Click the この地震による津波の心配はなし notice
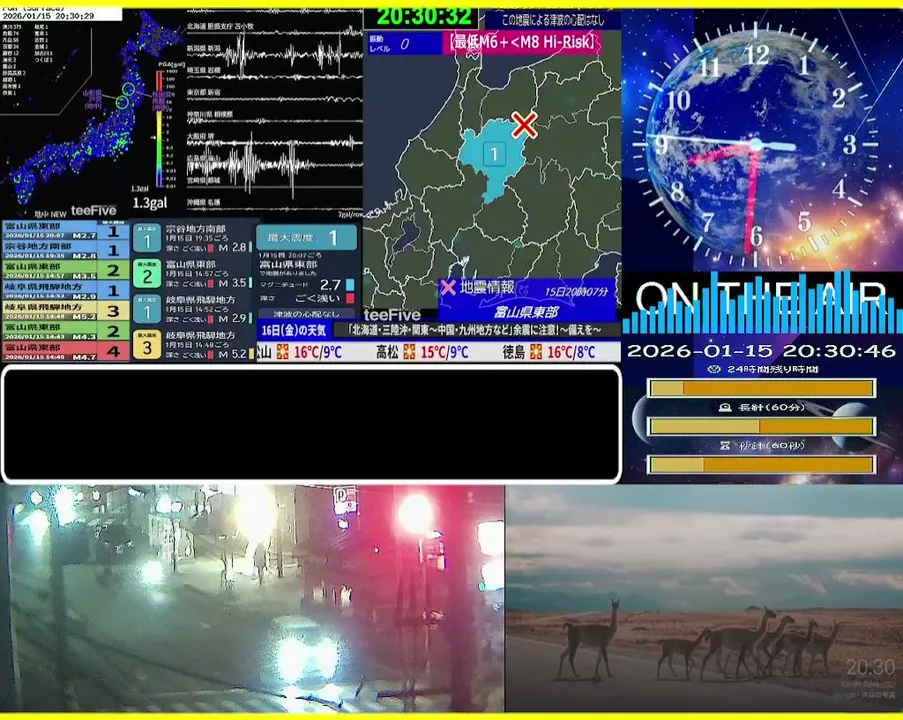The height and width of the screenshot is (720, 903). tap(553, 20)
